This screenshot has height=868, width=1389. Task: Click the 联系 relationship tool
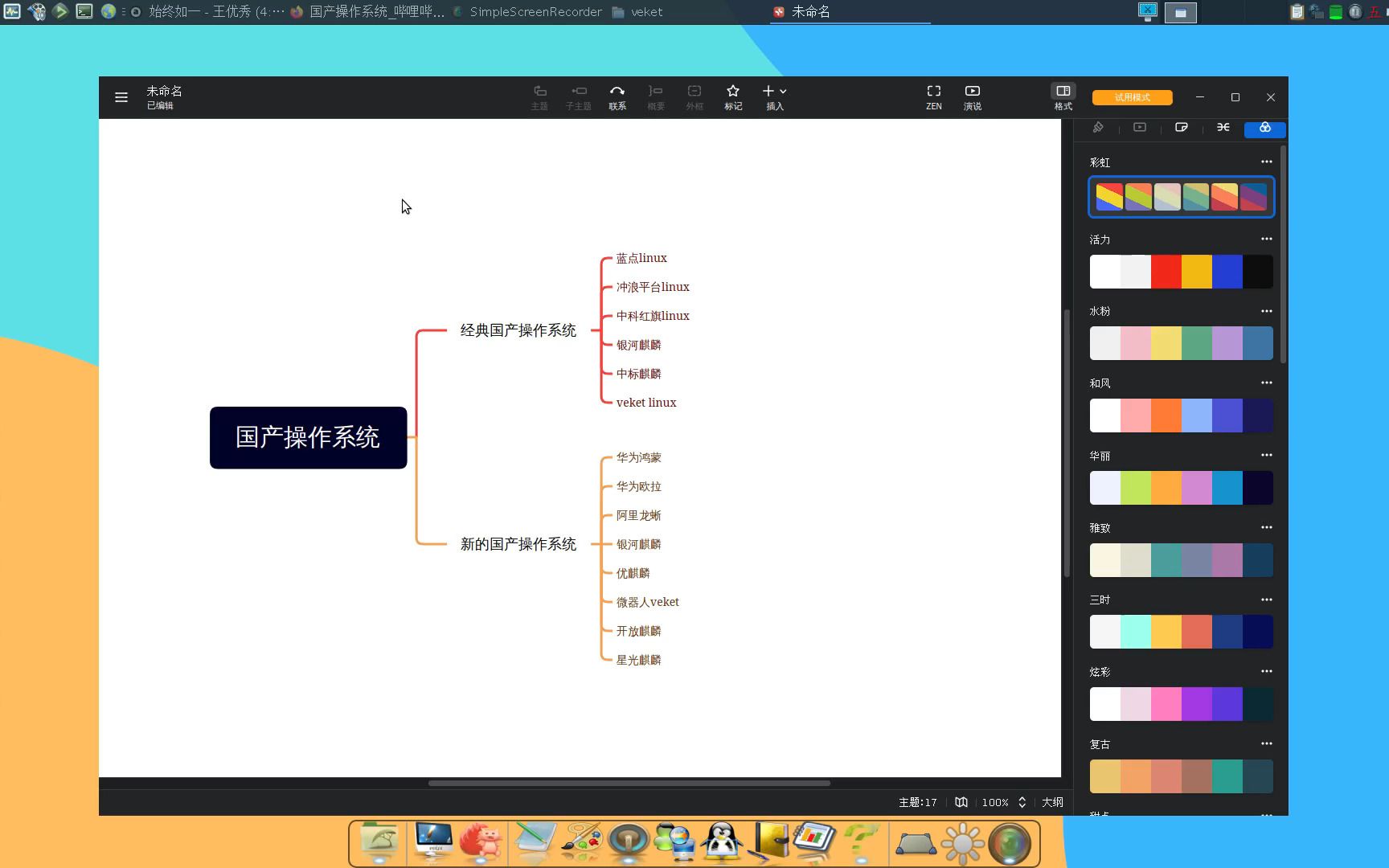[617, 97]
